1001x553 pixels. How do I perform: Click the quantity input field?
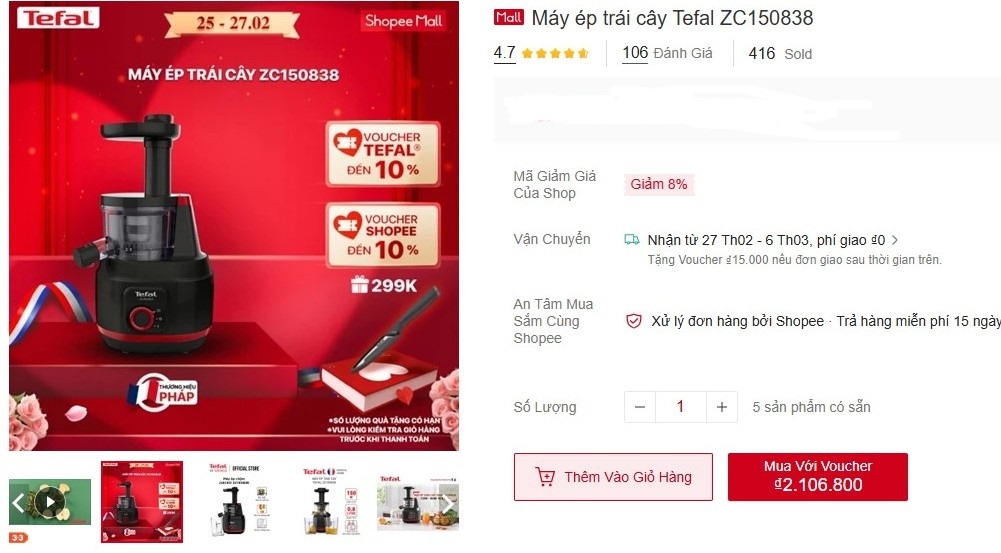(x=681, y=407)
